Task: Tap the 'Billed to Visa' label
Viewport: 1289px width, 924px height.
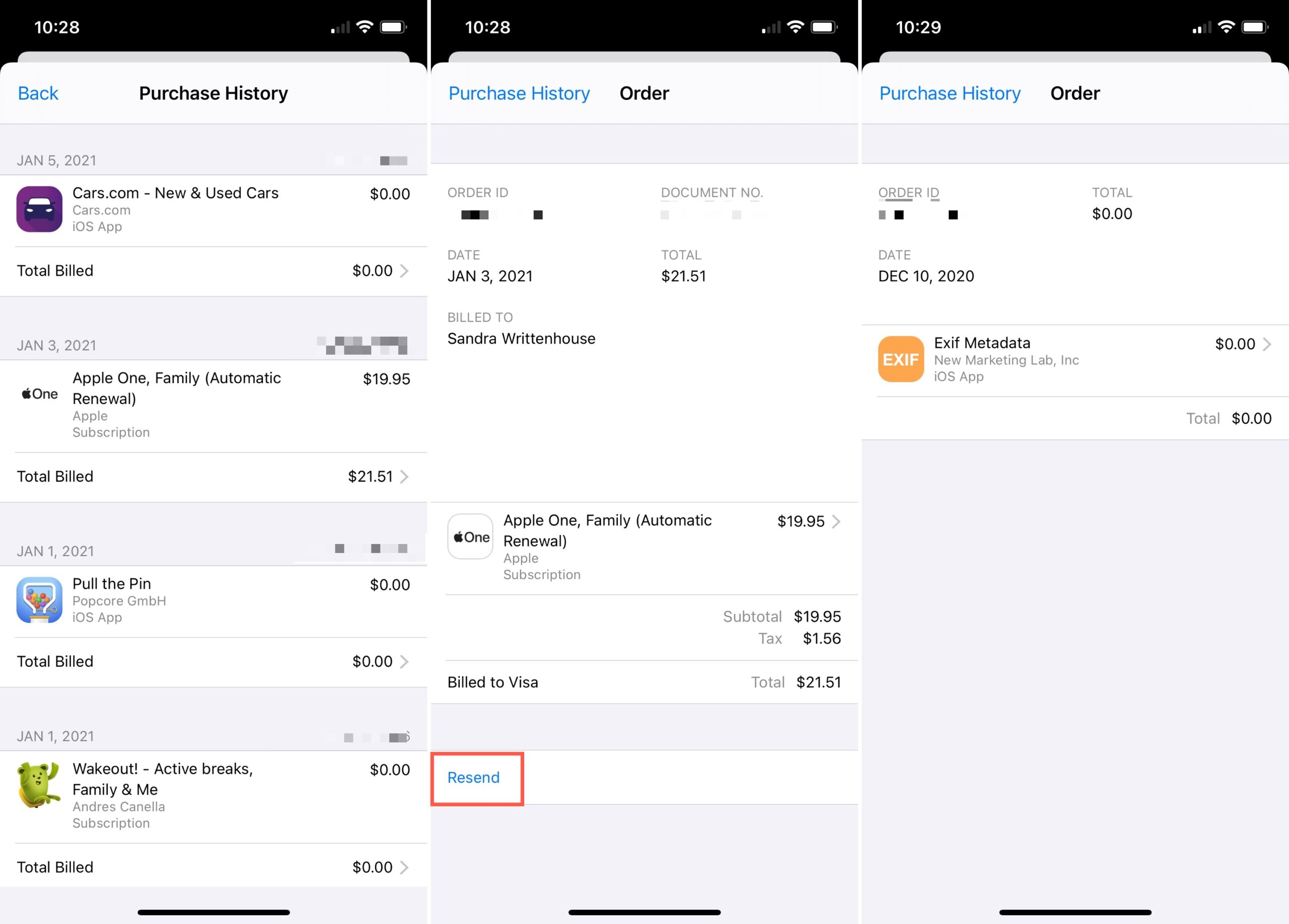Action: pos(493,682)
